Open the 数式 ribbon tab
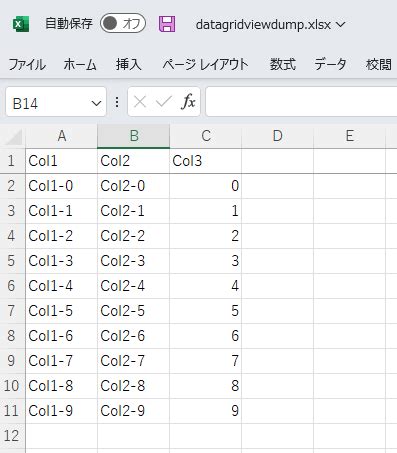Viewport: 397px width, 453px height. click(x=283, y=64)
